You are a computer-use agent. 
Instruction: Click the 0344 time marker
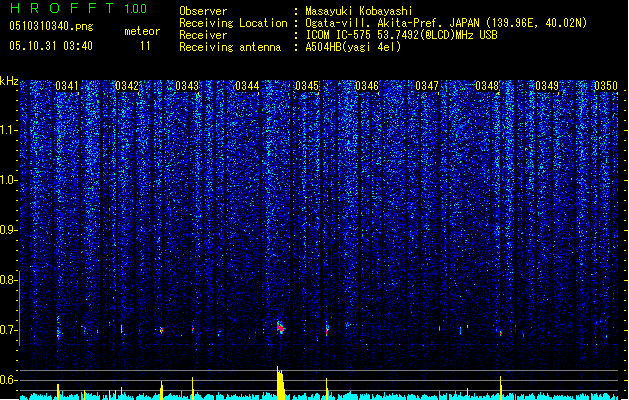247,86
